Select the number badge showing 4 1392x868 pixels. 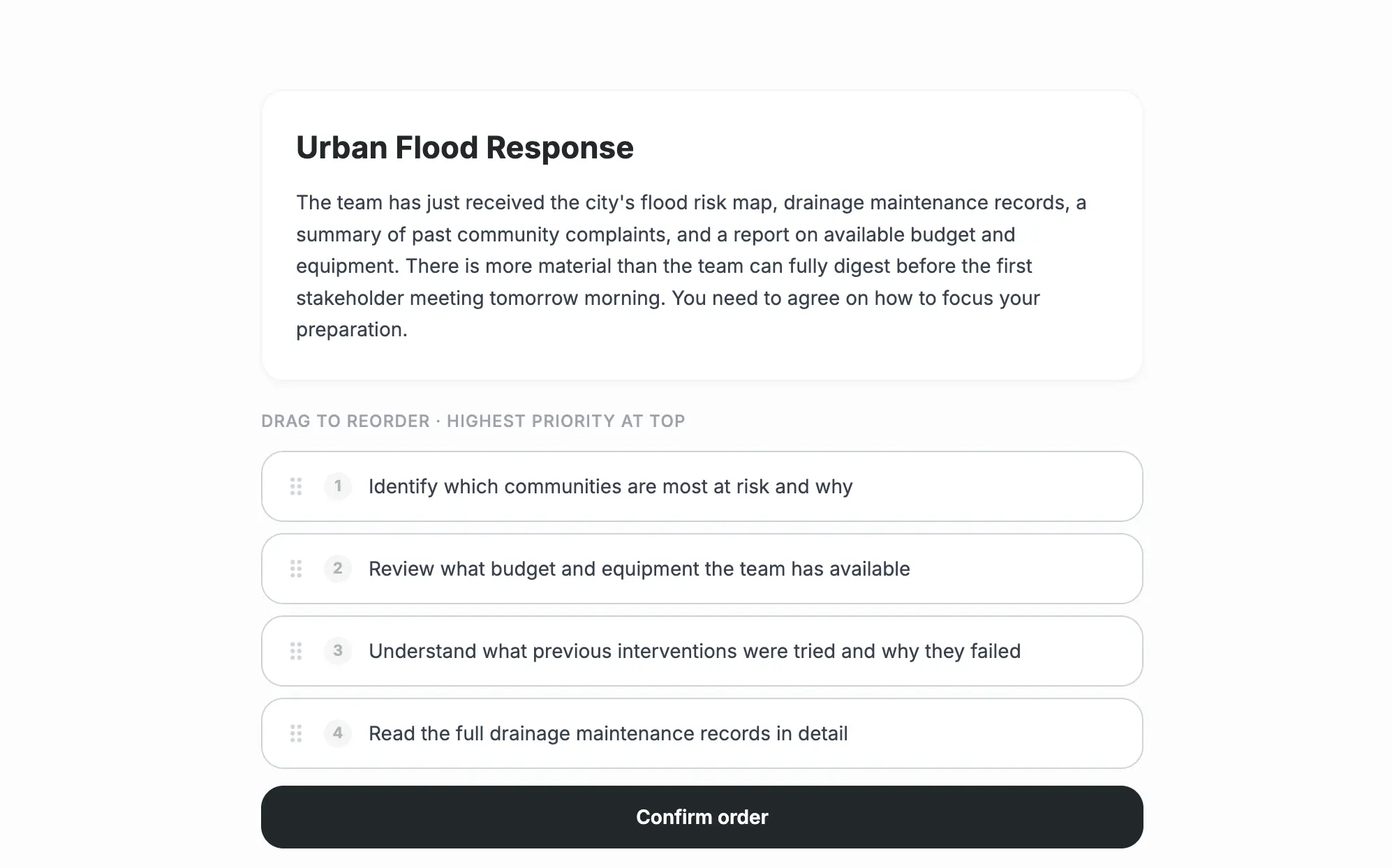pyautogui.click(x=338, y=733)
